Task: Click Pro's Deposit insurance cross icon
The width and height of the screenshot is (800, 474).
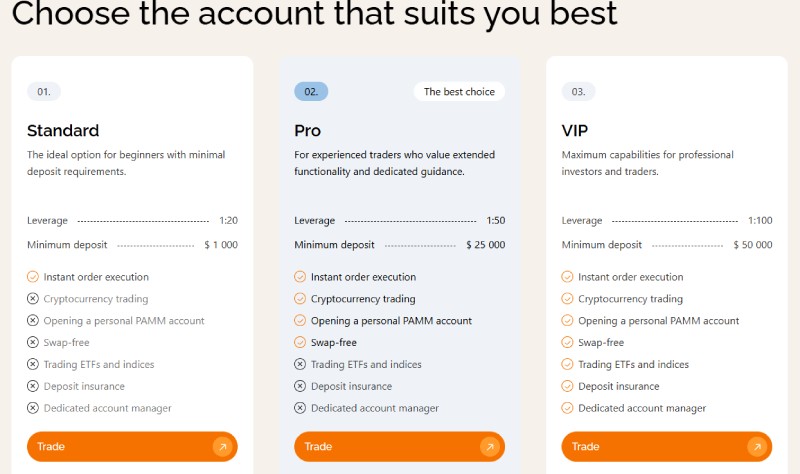Action: point(300,386)
